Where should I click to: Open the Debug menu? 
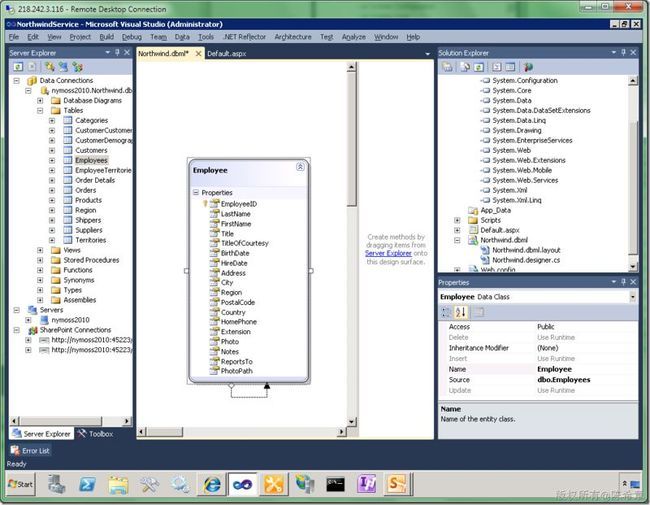coord(132,37)
